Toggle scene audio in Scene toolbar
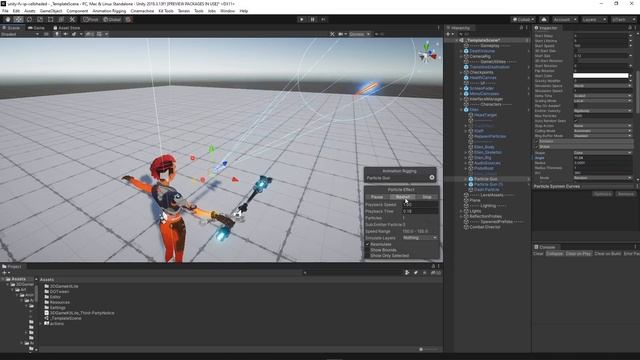Screen dimensions: 640x360 coord(65,34)
